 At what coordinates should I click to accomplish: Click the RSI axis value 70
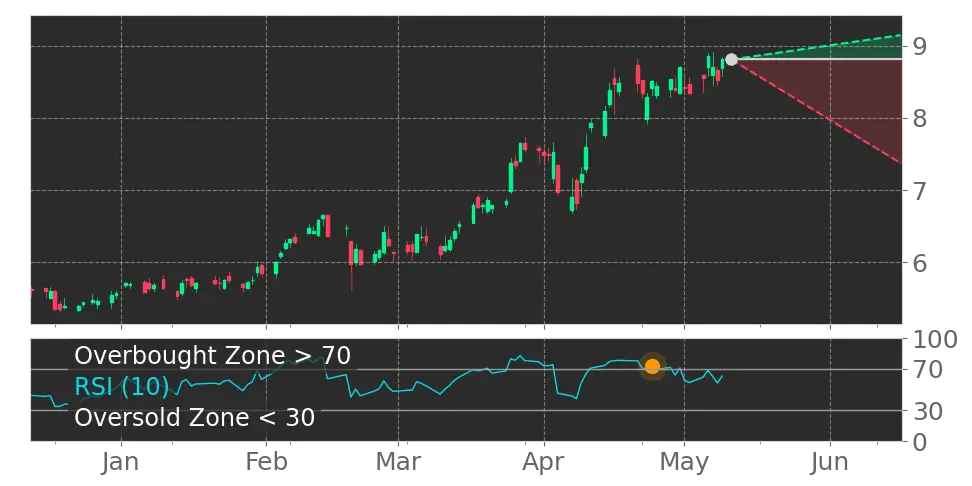pos(927,370)
